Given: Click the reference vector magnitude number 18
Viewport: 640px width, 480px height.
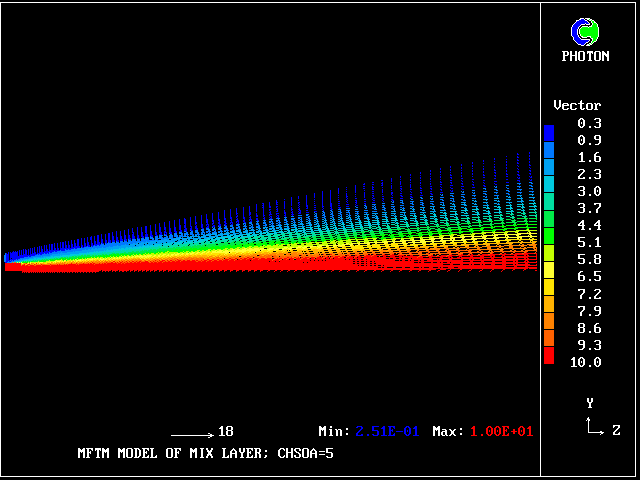Looking at the screenshot, I should point(226,431).
